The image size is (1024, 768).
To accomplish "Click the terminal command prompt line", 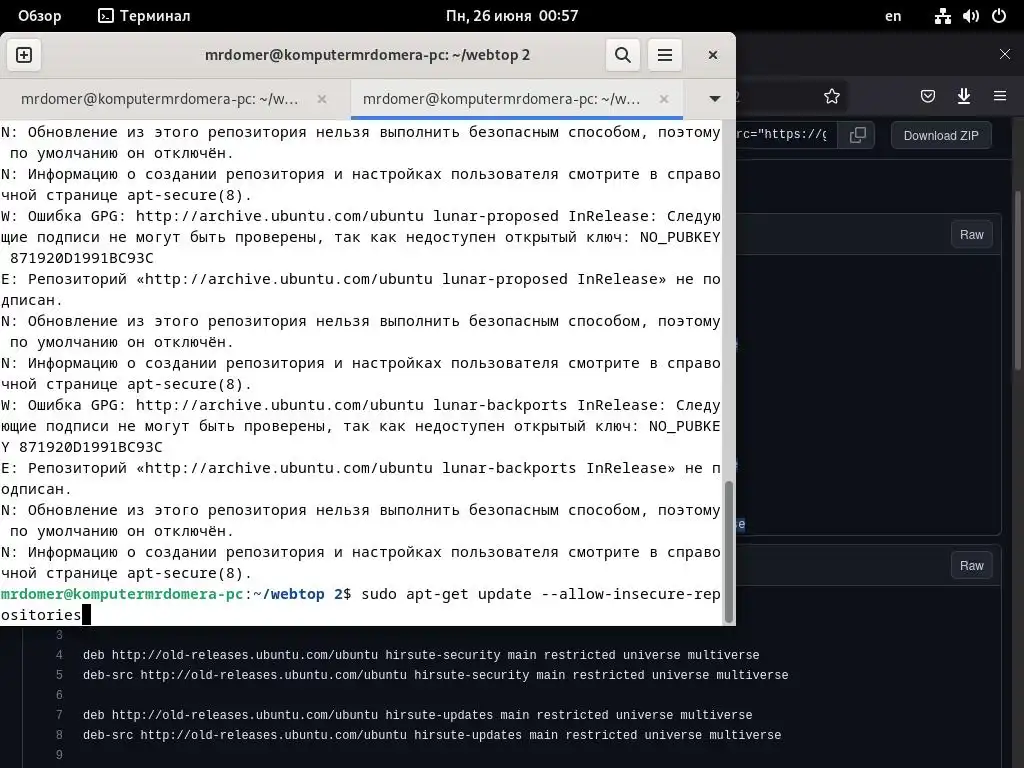I will (360, 604).
